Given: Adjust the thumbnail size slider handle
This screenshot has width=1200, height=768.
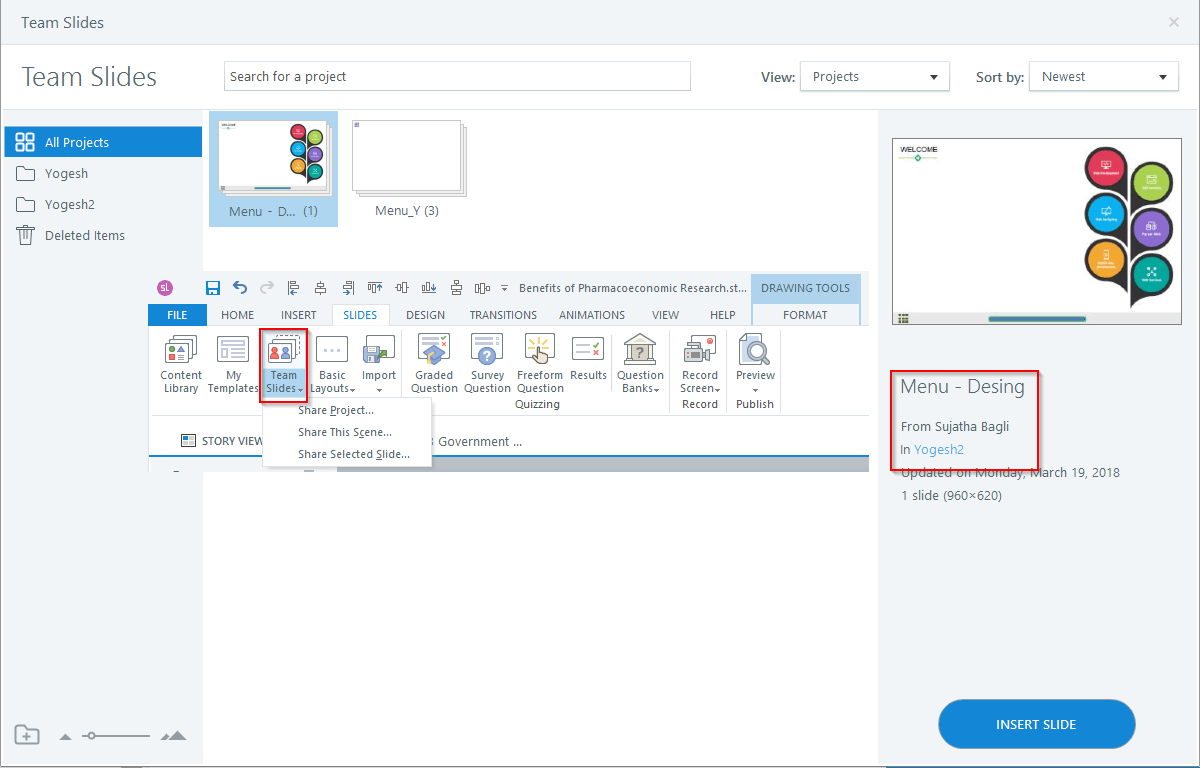Looking at the screenshot, I should pos(91,736).
